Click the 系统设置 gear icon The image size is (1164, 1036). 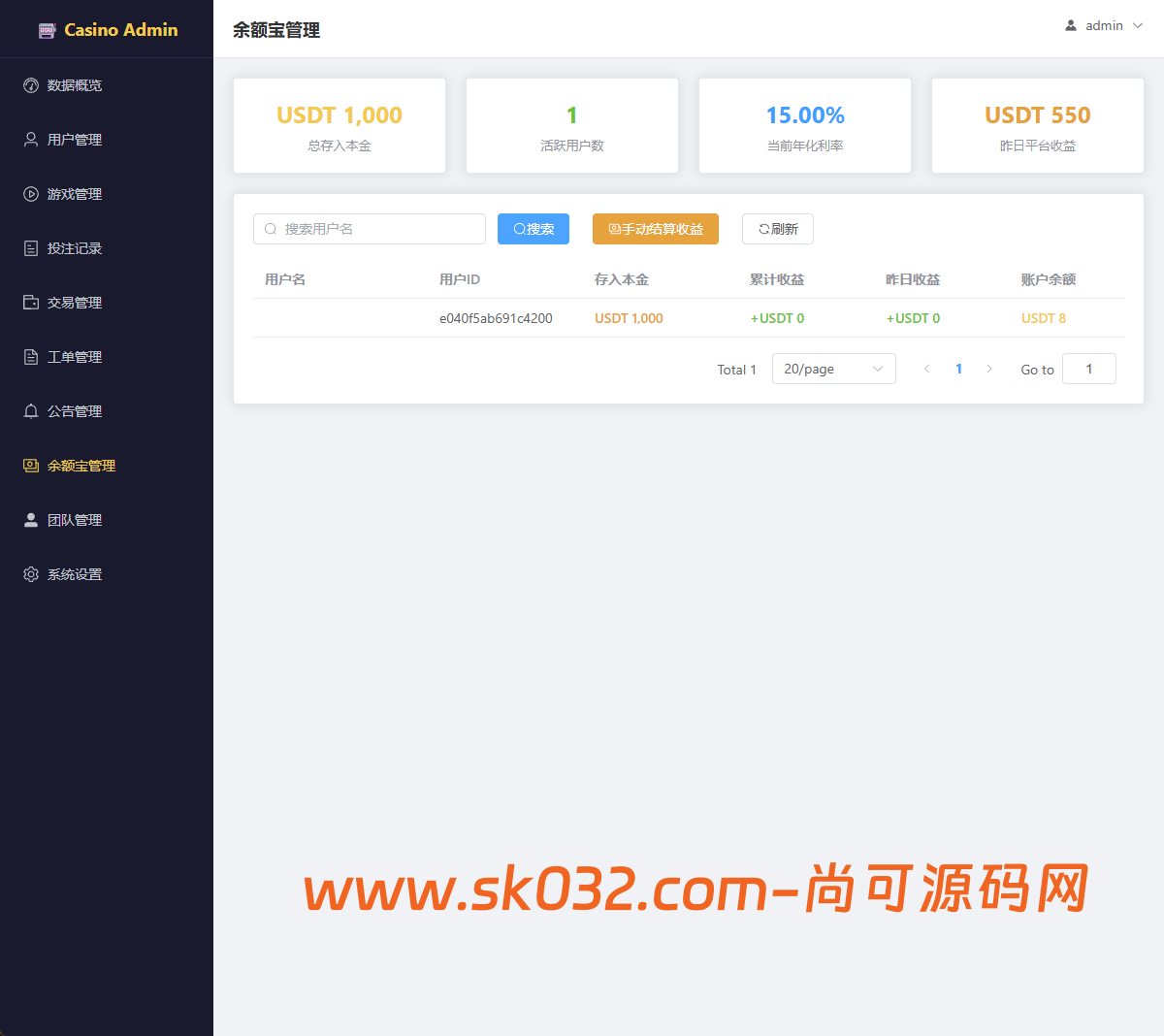pyautogui.click(x=31, y=574)
